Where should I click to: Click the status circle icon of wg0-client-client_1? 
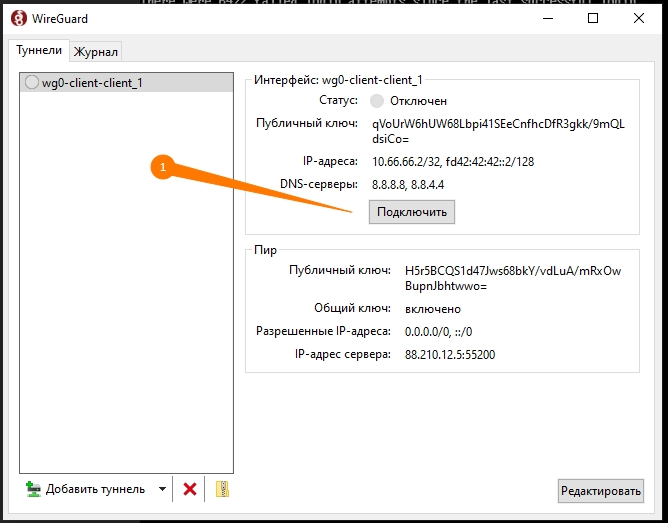click(x=32, y=82)
